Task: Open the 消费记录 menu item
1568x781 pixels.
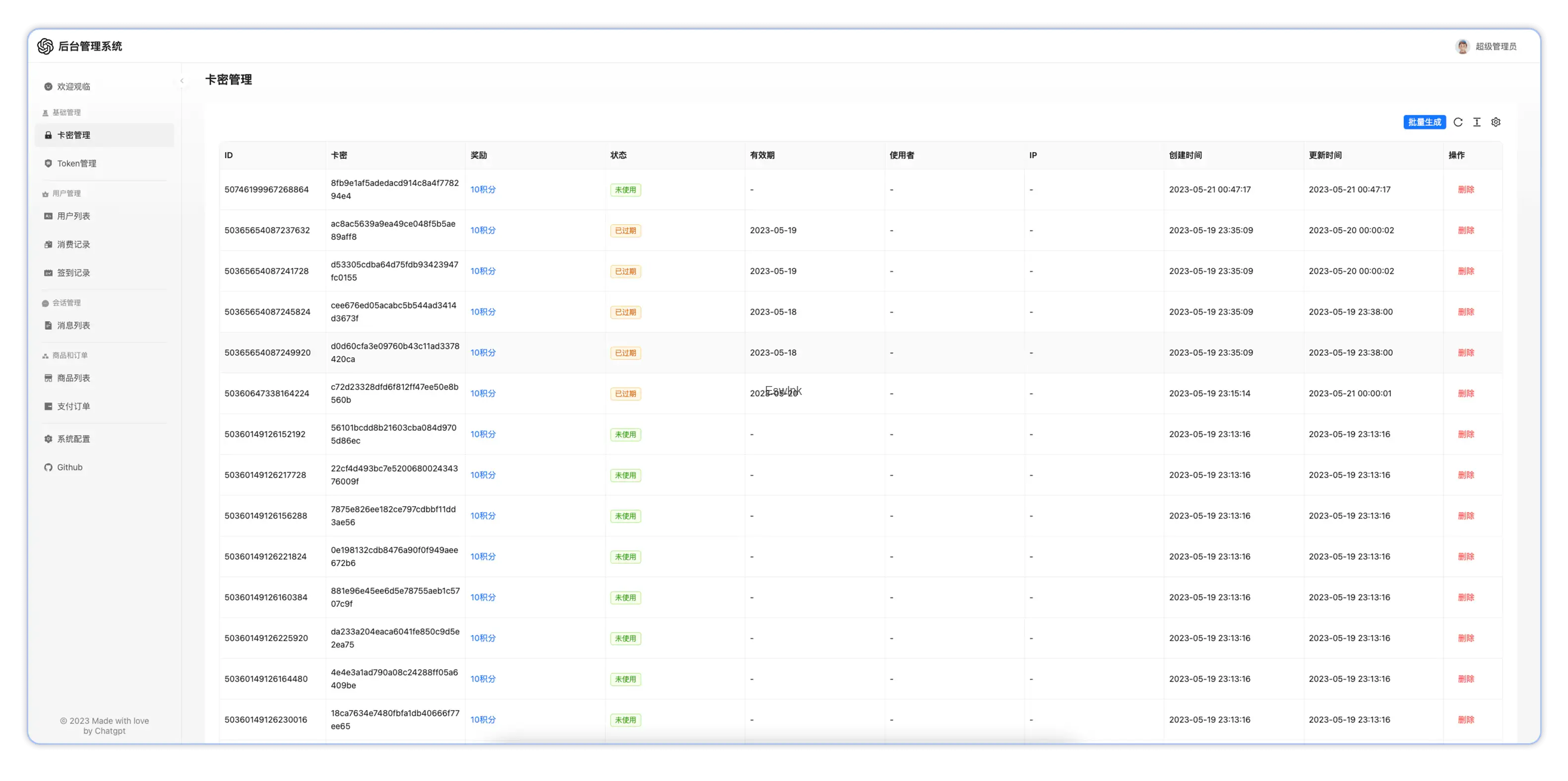Action: (x=73, y=245)
